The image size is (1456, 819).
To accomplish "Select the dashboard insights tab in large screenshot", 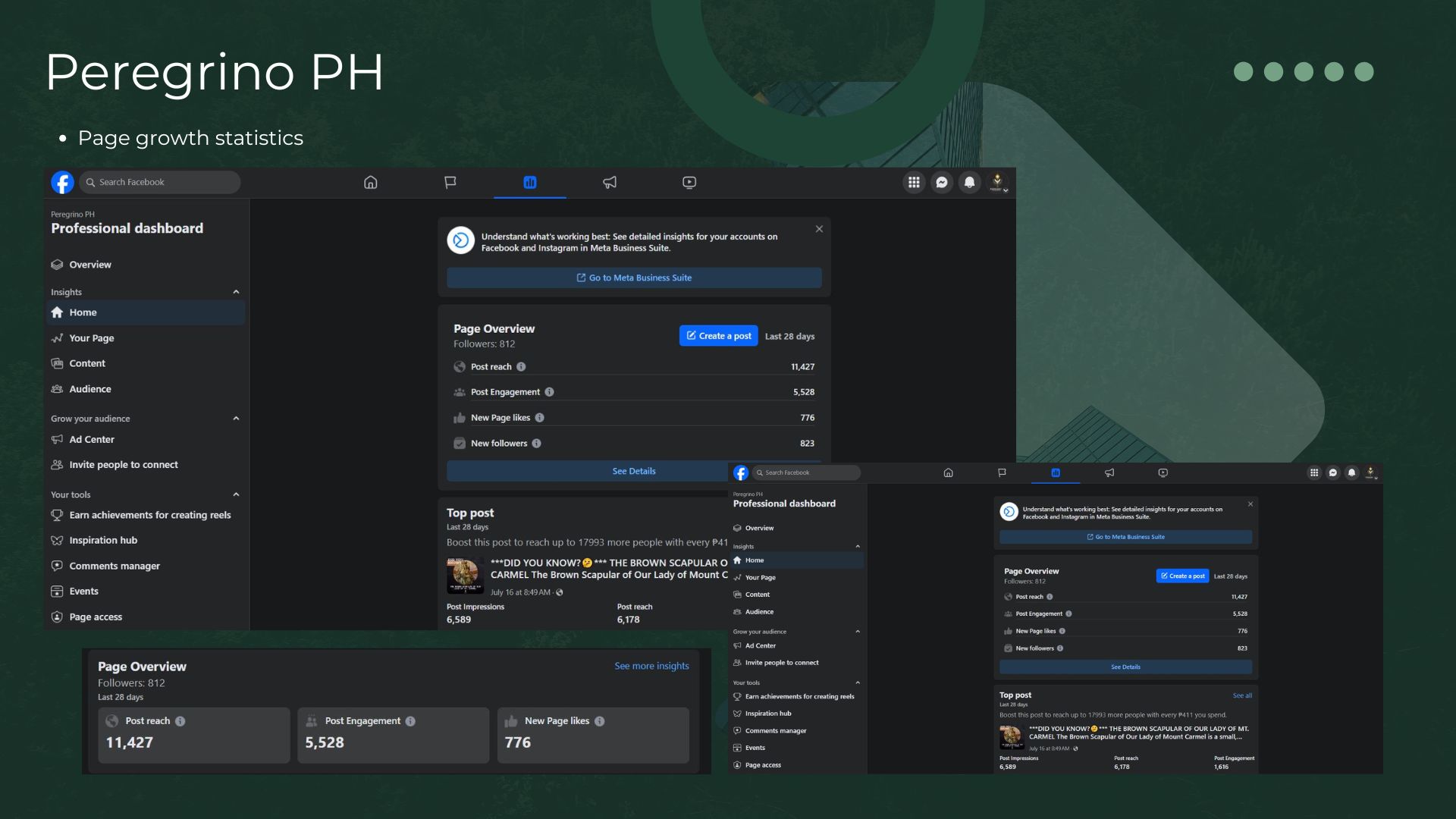I will click(x=530, y=182).
